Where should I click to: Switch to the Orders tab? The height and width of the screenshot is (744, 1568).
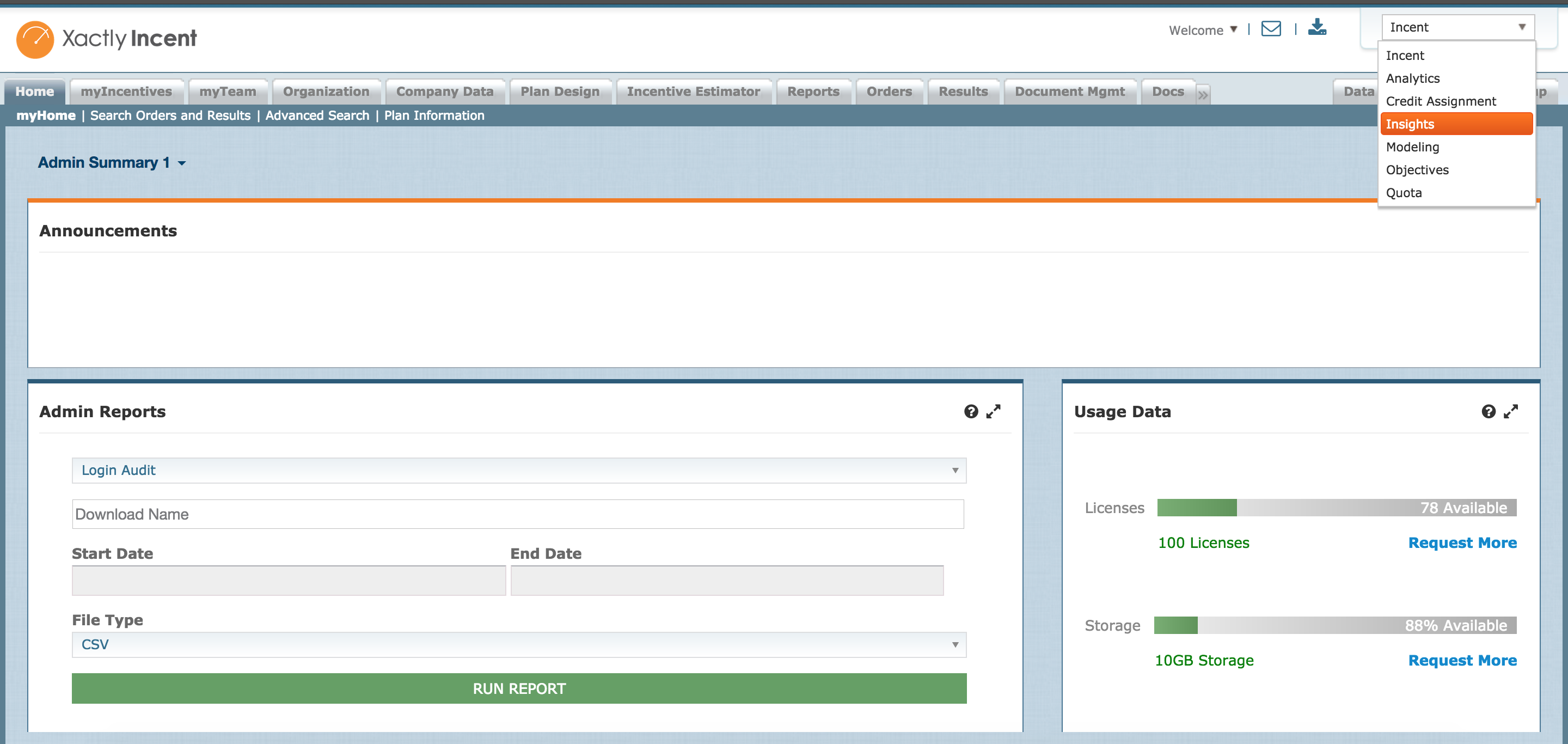(x=889, y=92)
